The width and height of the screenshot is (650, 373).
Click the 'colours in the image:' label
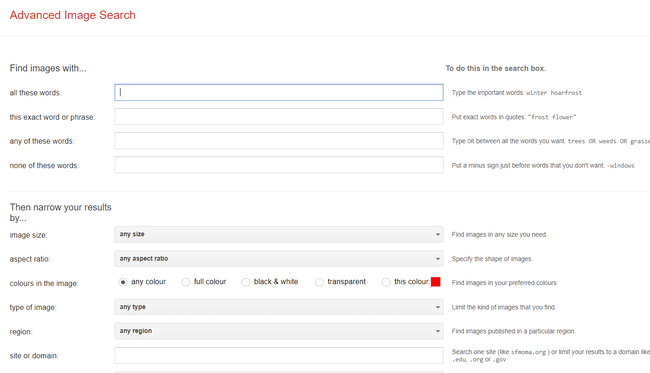point(44,283)
